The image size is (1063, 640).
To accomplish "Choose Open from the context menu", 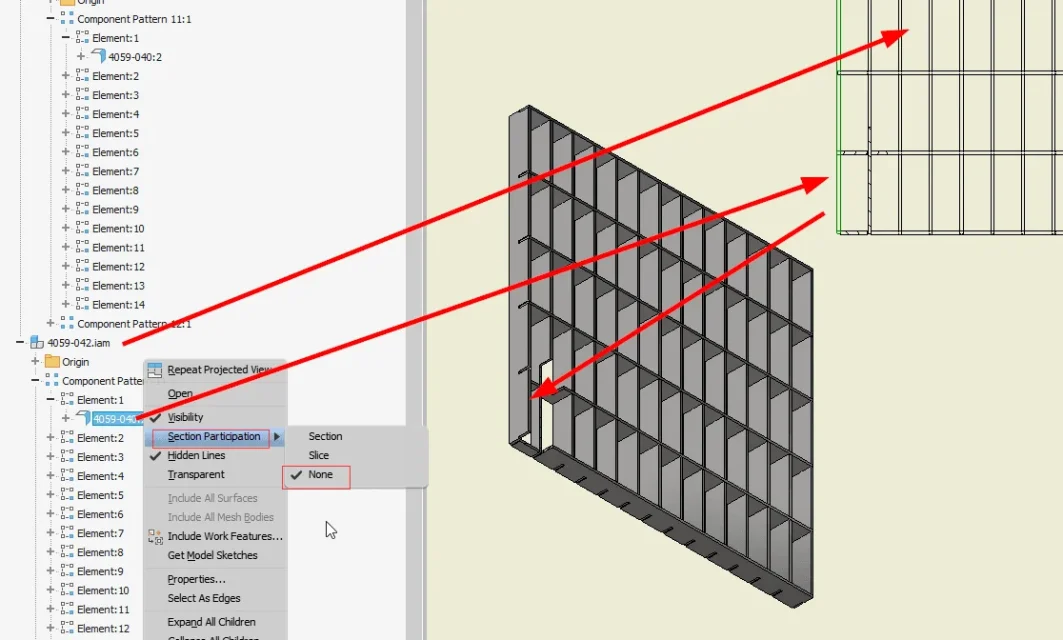I will point(180,393).
